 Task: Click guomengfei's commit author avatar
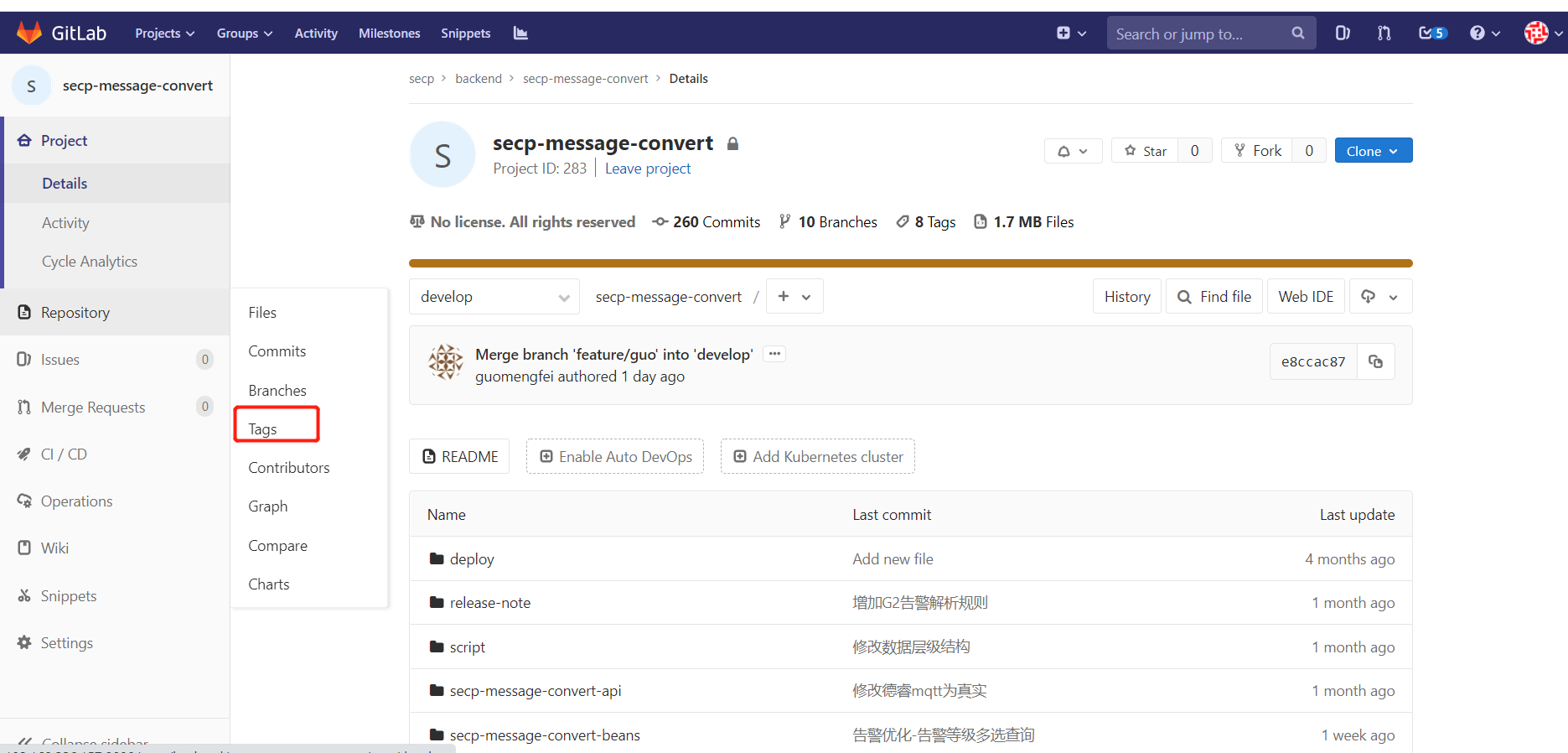446,361
